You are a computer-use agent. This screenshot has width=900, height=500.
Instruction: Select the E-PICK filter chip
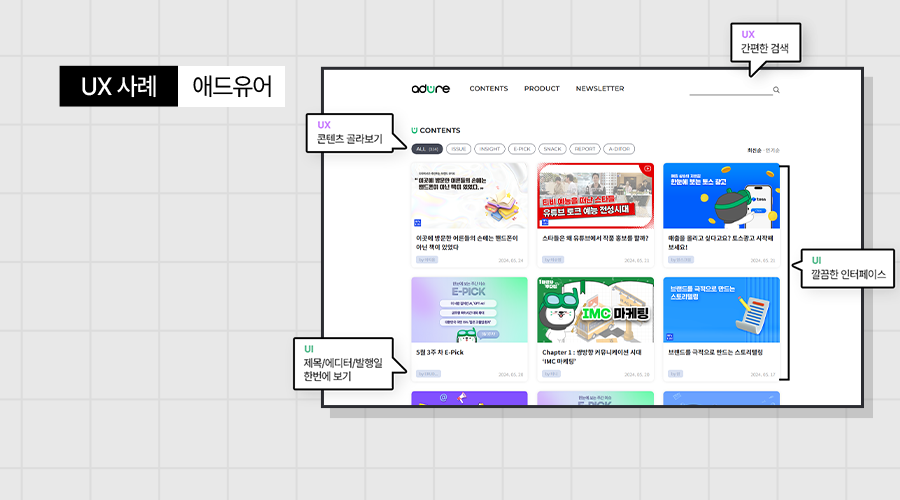coord(521,149)
